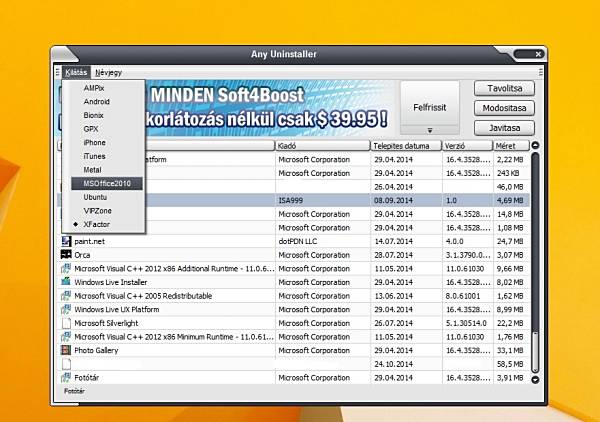
Task: Switch to the Ubuntu skin
Action: pos(95,197)
